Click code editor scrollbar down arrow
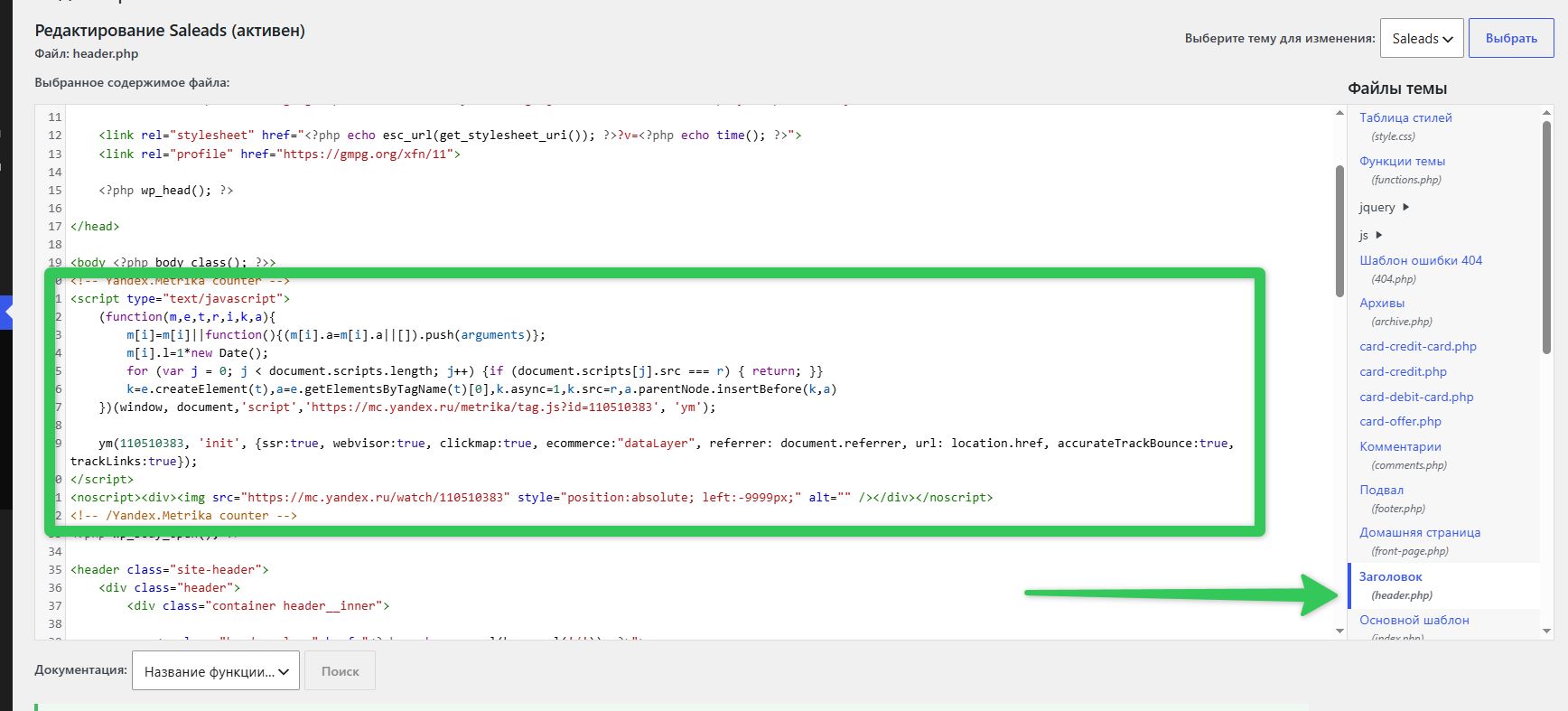This screenshot has height=711, width=1568. 1339,631
